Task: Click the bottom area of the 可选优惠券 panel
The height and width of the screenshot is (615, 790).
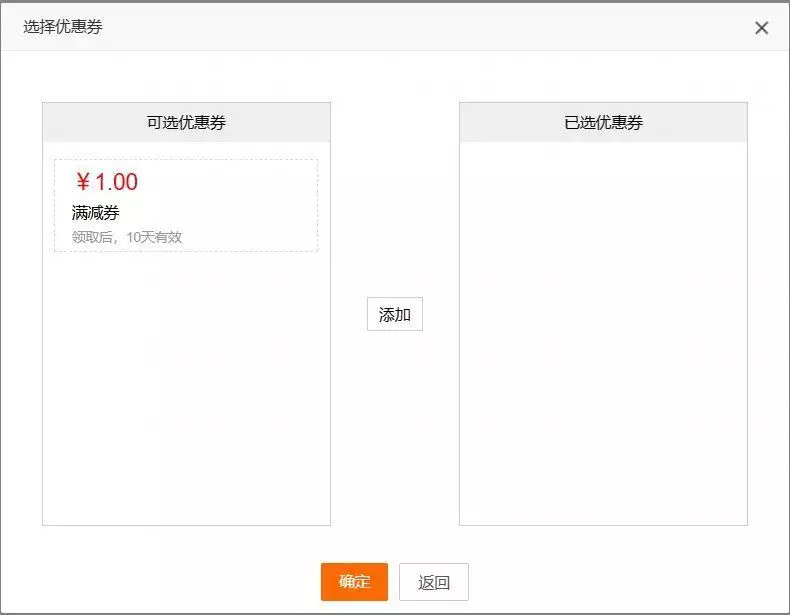Action: click(x=186, y=500)
